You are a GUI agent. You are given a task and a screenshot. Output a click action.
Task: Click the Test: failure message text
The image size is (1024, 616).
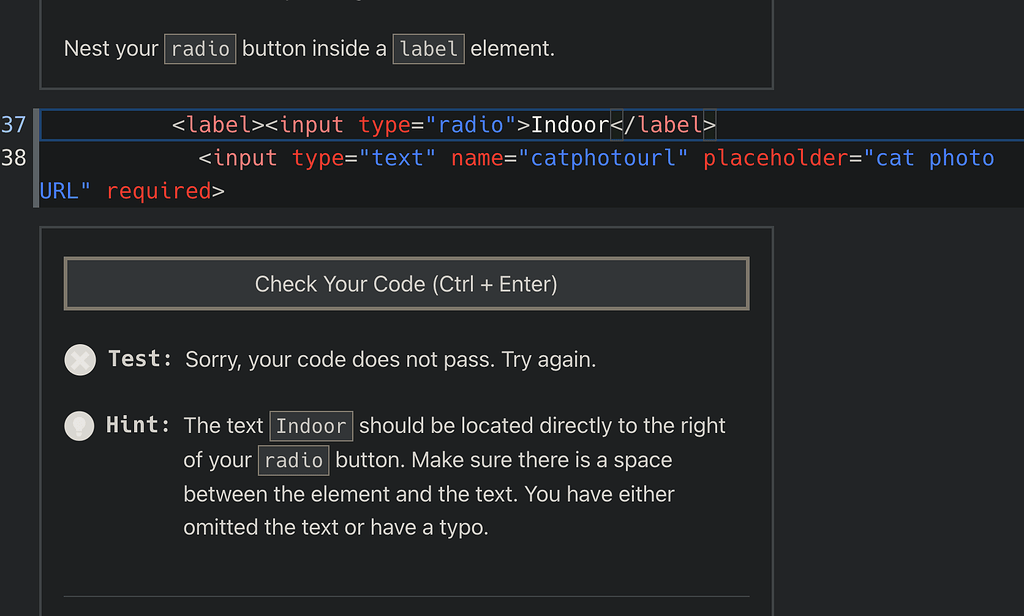(x=390, y=359)
